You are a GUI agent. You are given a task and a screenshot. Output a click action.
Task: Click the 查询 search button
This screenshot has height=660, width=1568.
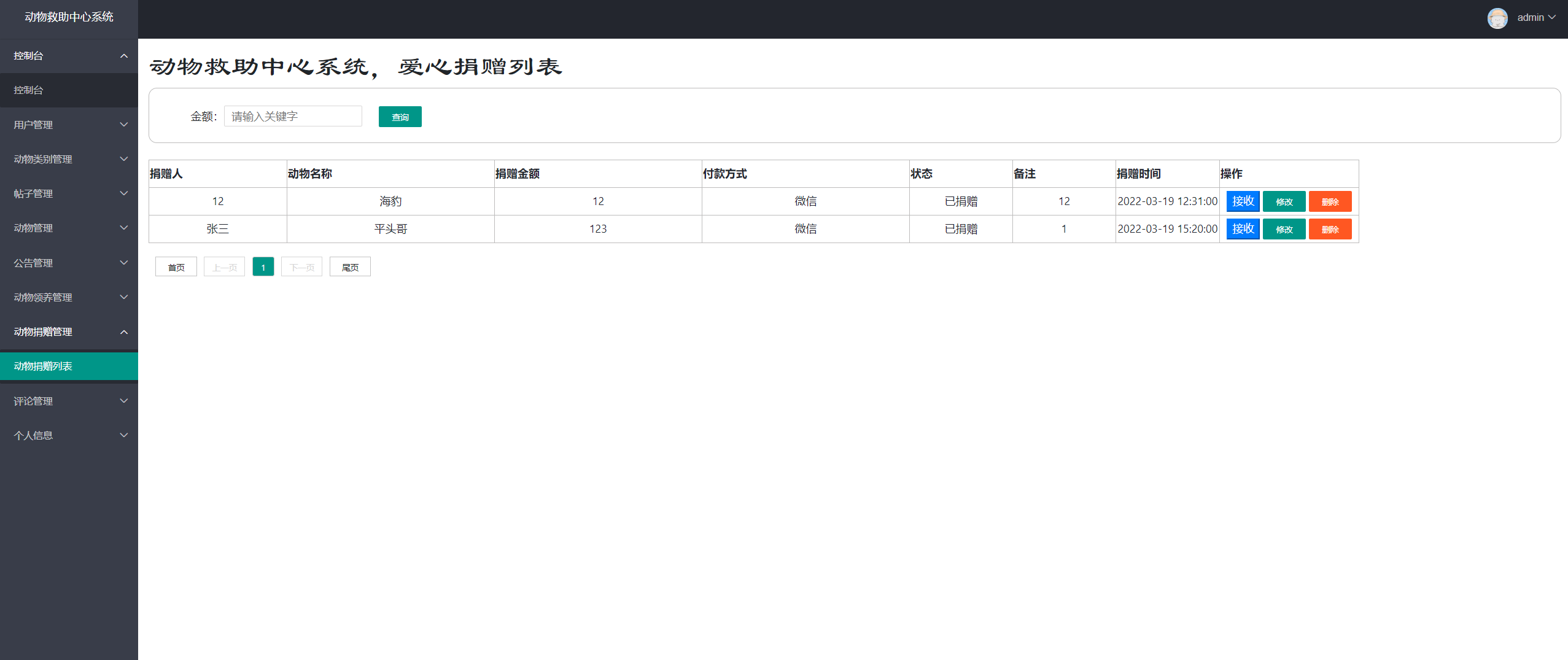click(400, 117)
